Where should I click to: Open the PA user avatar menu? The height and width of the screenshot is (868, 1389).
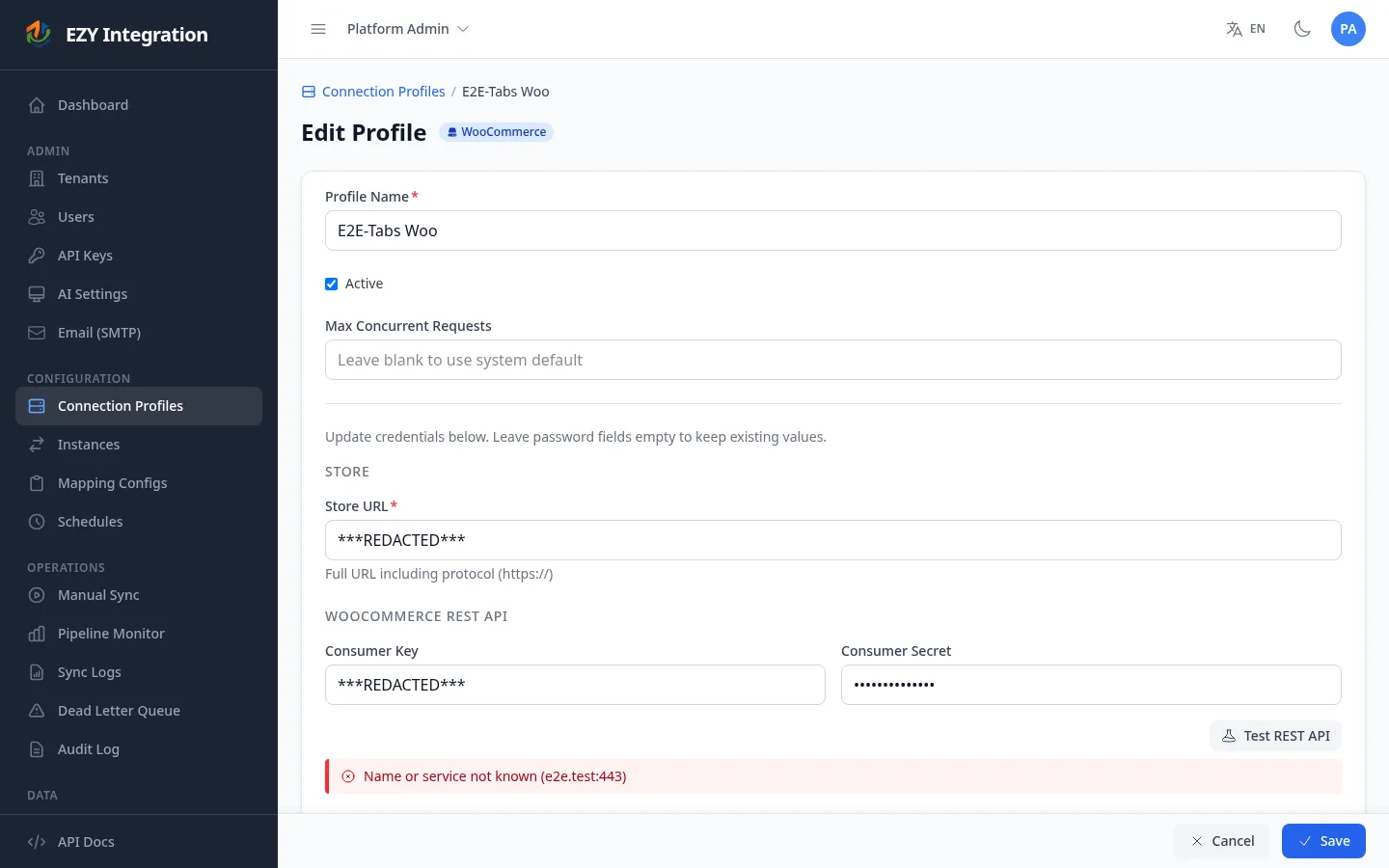pos(1348,29)
